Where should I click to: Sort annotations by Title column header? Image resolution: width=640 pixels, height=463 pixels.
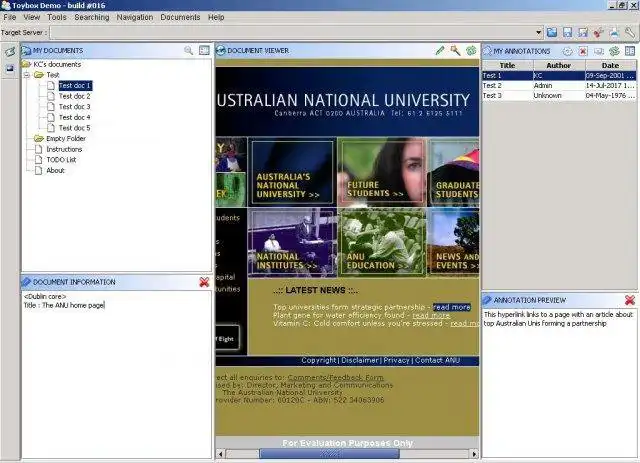(507, 65)
